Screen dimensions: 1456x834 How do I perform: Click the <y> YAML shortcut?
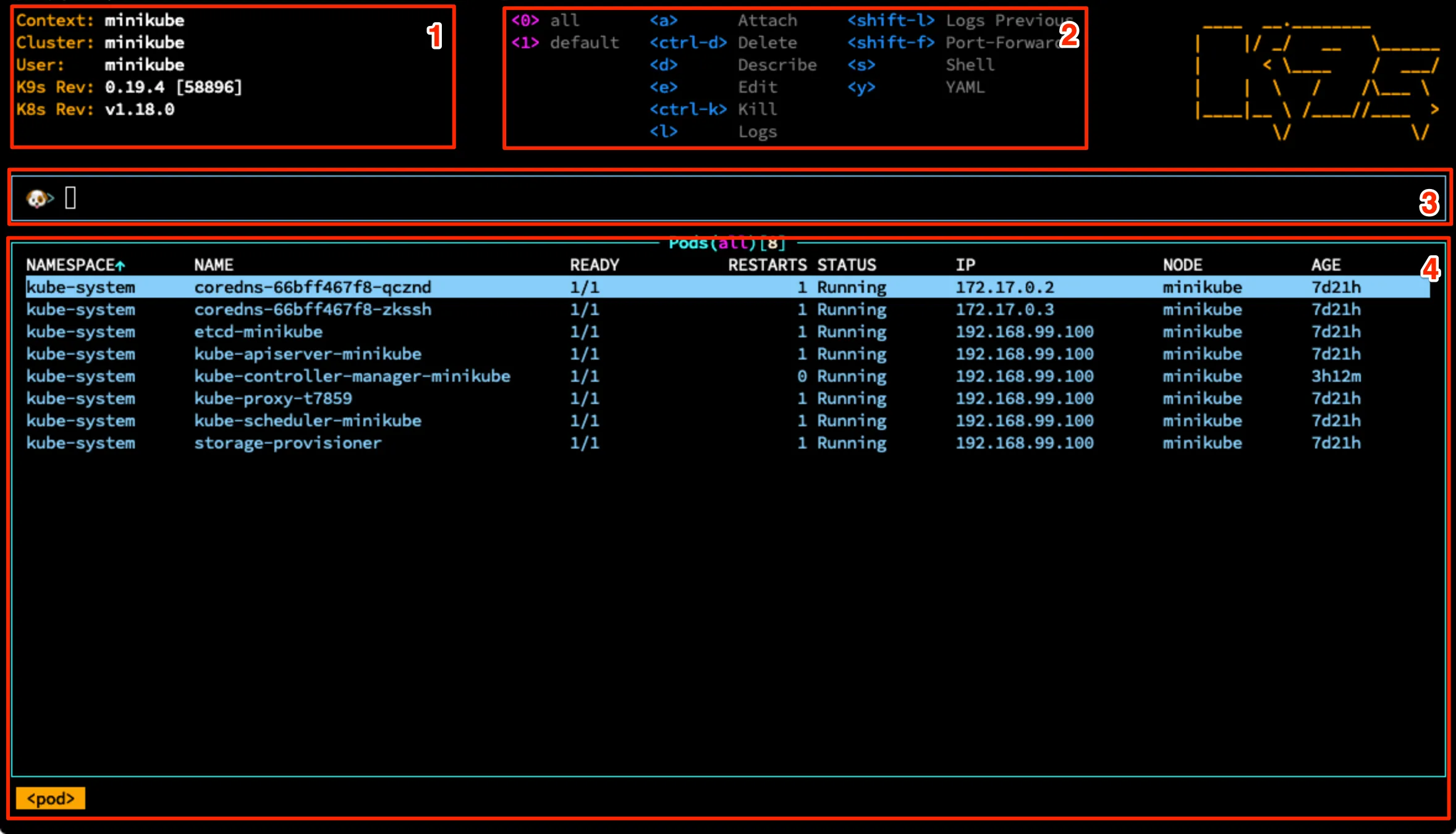(916, 87)
